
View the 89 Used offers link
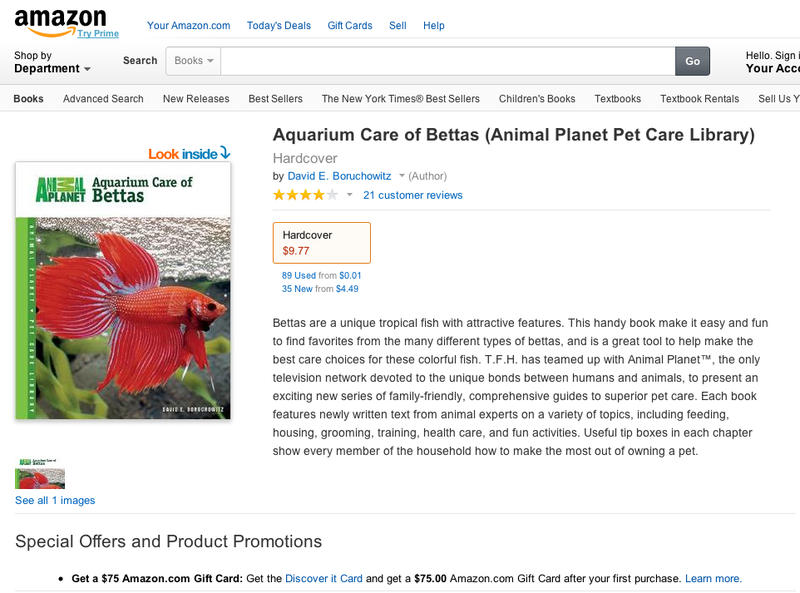(x=299, y=275)
